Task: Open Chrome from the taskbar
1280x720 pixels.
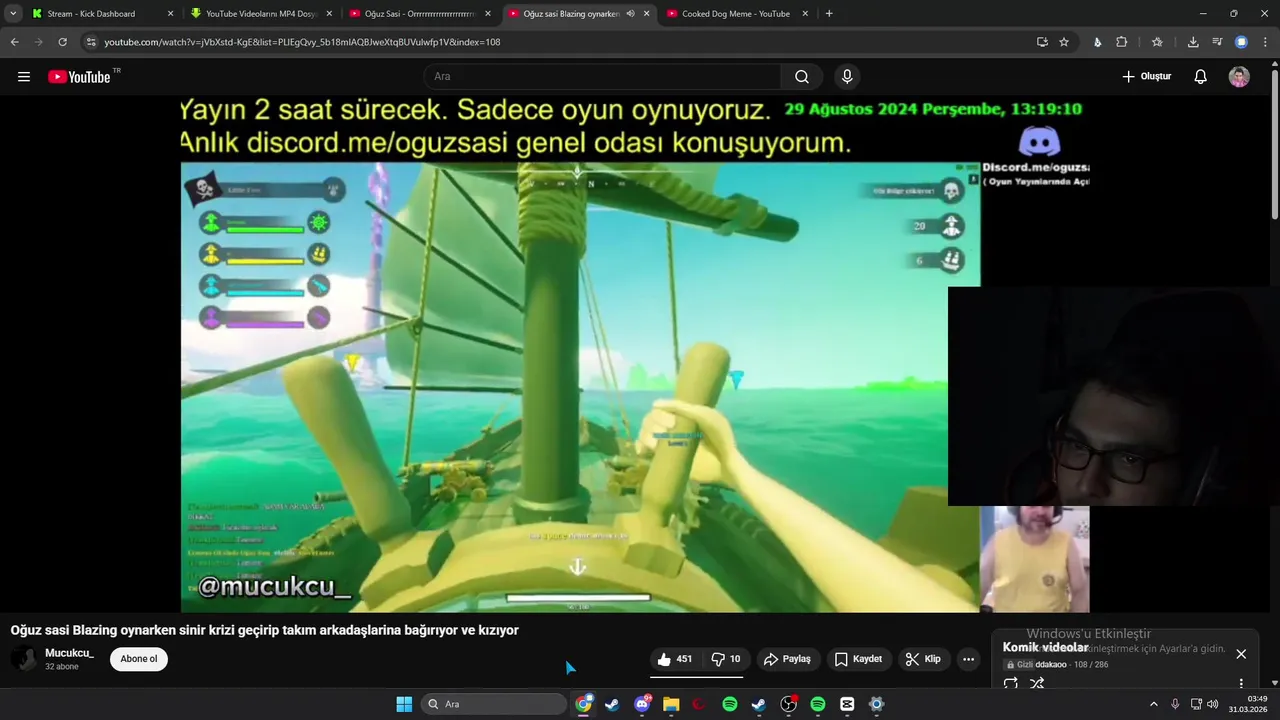Action: pyautogui.click(x=584, y=704)
